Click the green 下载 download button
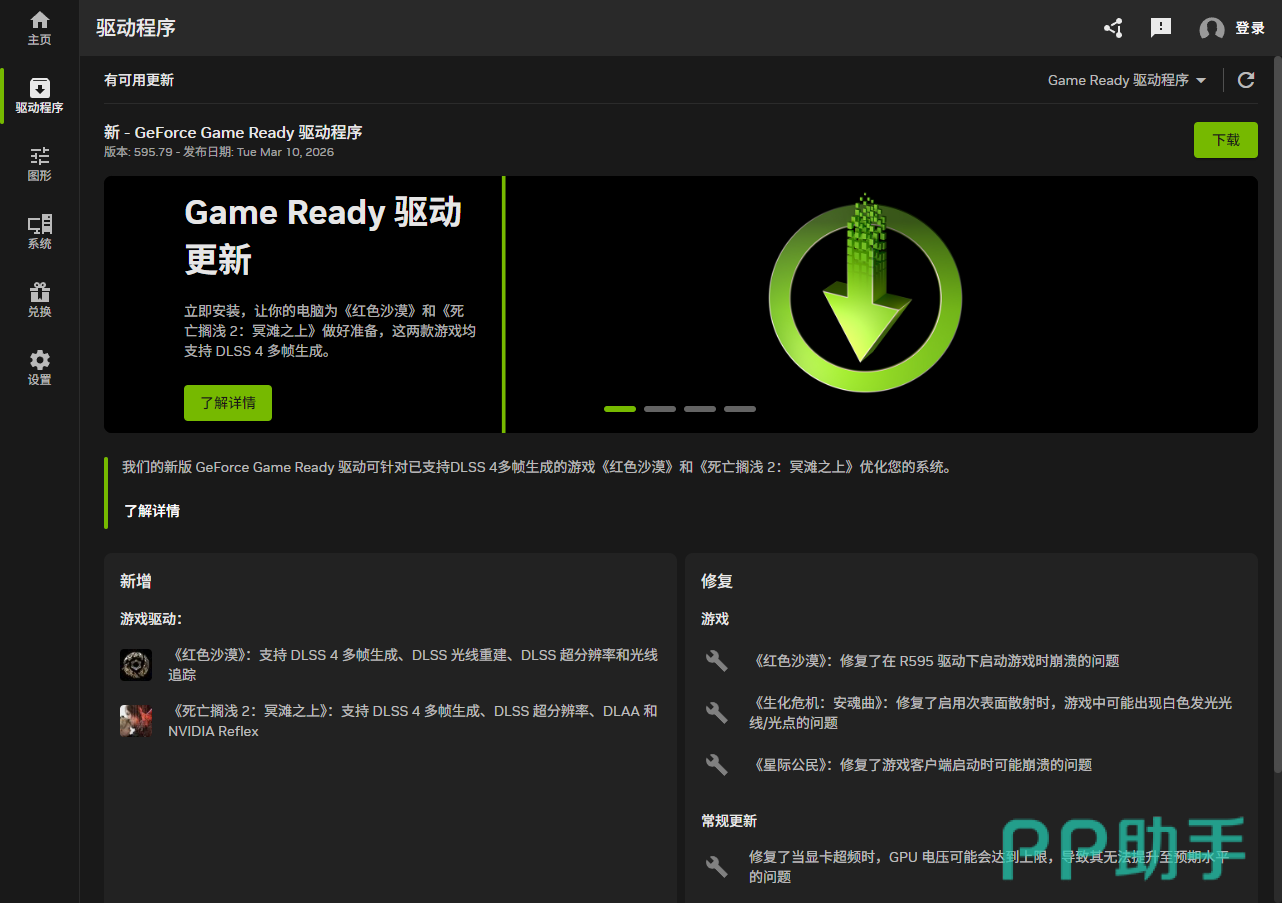Image resolution: width=1282 pixels, height=903 pixels. point(1225,140)
